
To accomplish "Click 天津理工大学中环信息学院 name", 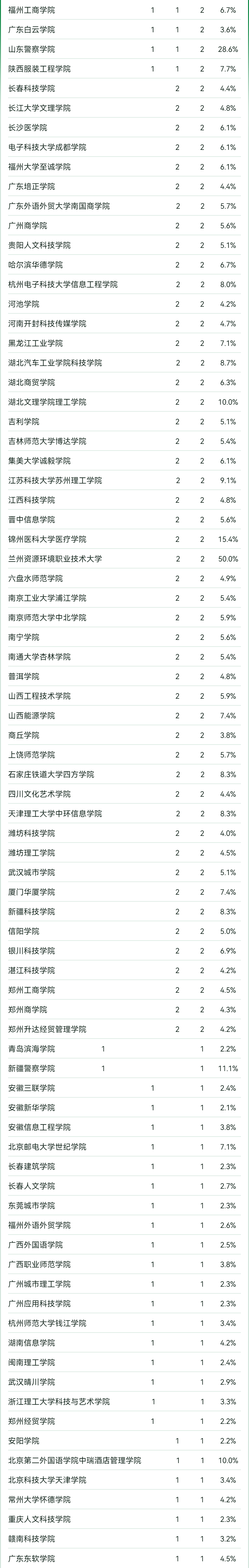I will [55, 813].
